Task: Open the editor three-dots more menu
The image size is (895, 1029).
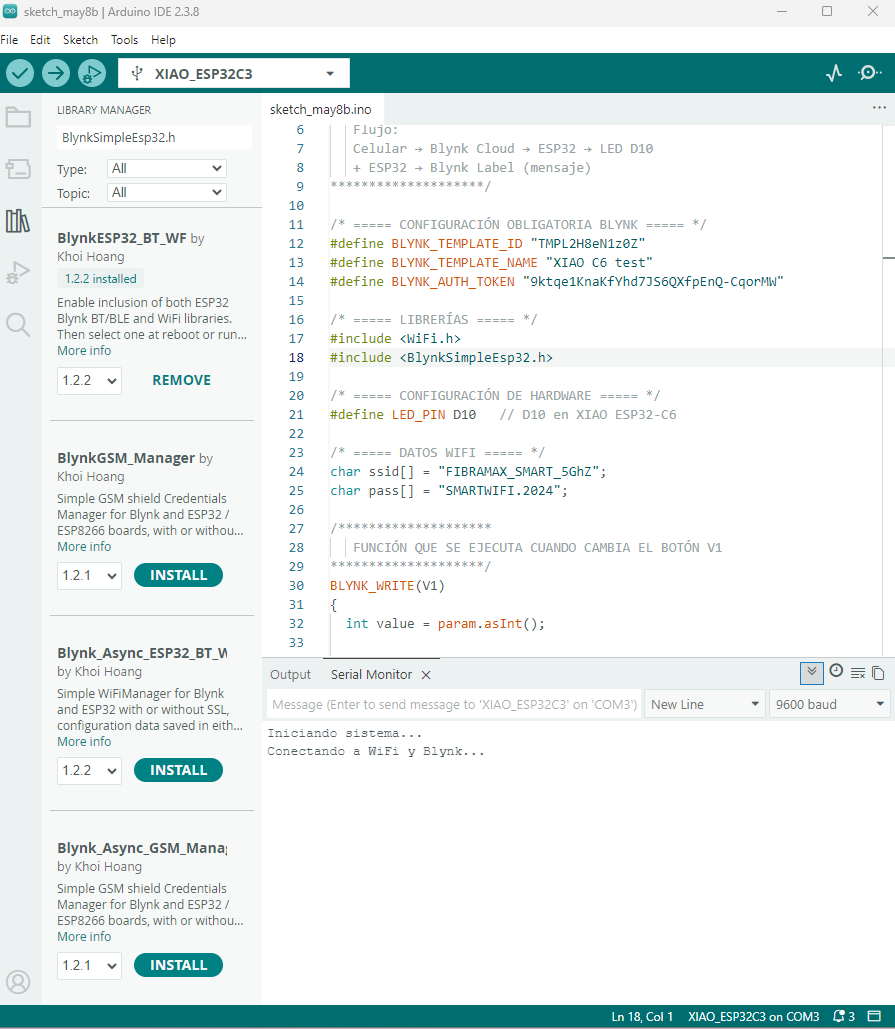Action: 879,108
